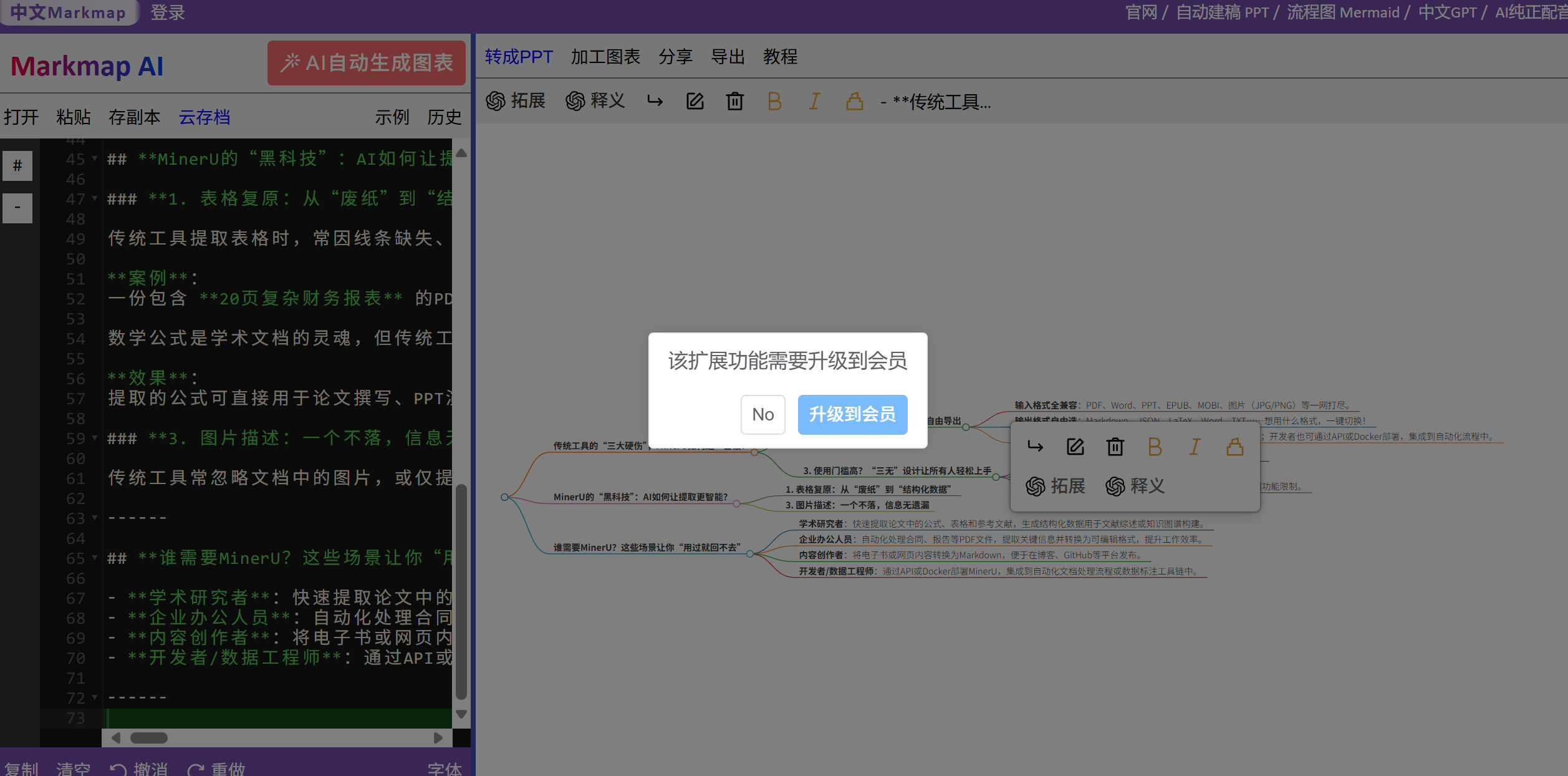Click the gold padlock toolbar icon
Image resolution: width=1568 pixels, height=776 pixels.
854,101
